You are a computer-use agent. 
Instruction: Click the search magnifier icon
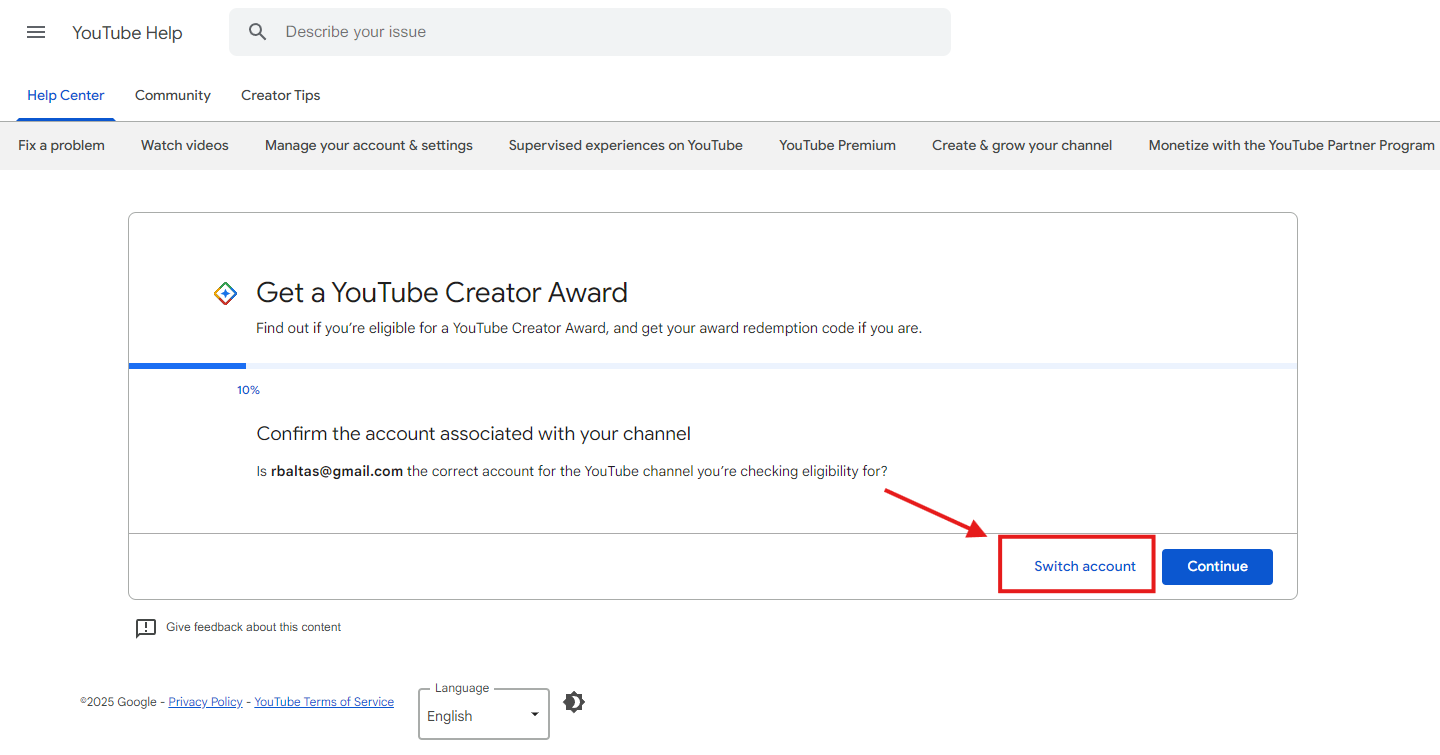click(258, 32)
